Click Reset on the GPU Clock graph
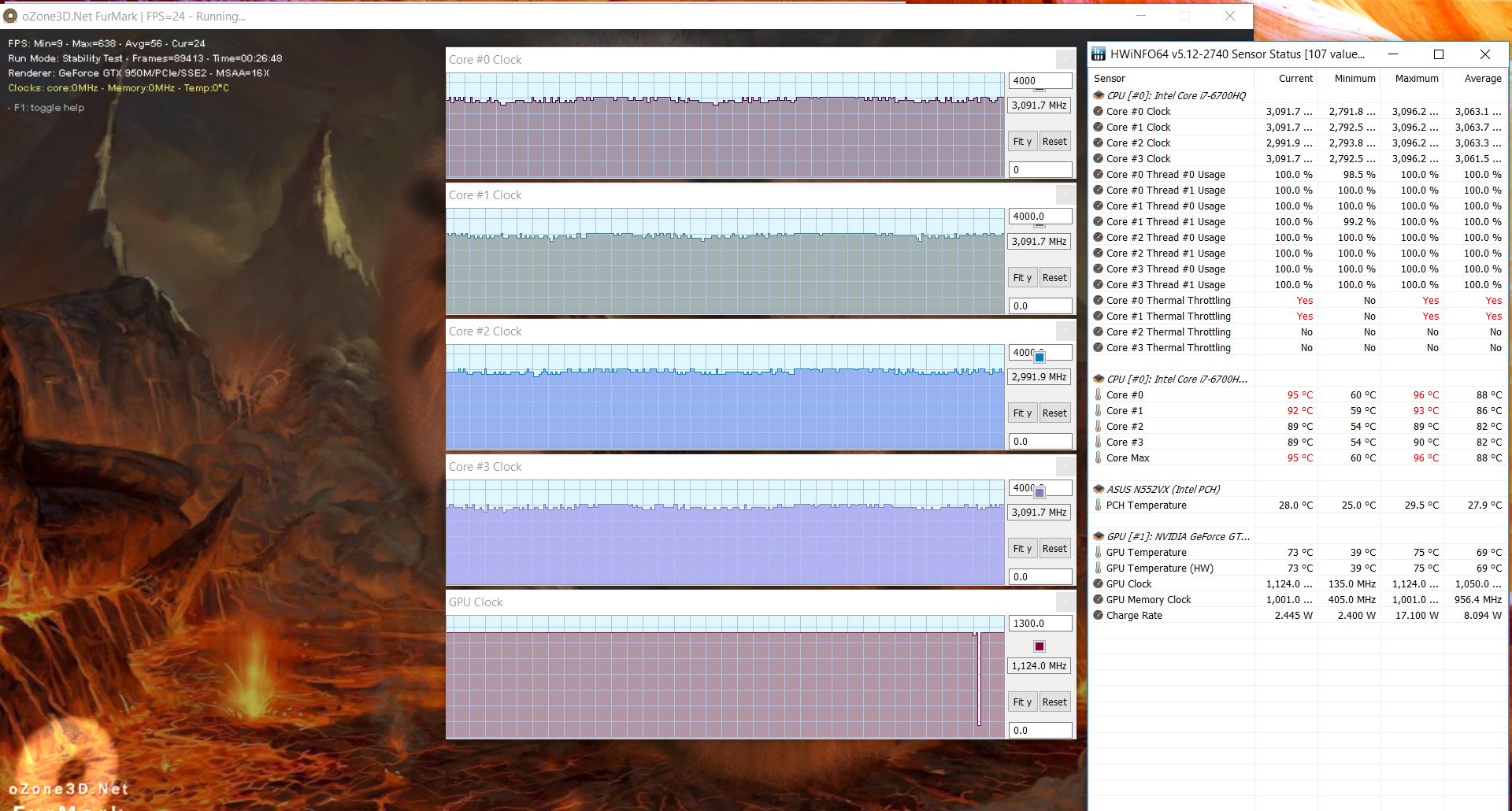This screenshot has width=1512, height=811. 1054,702
